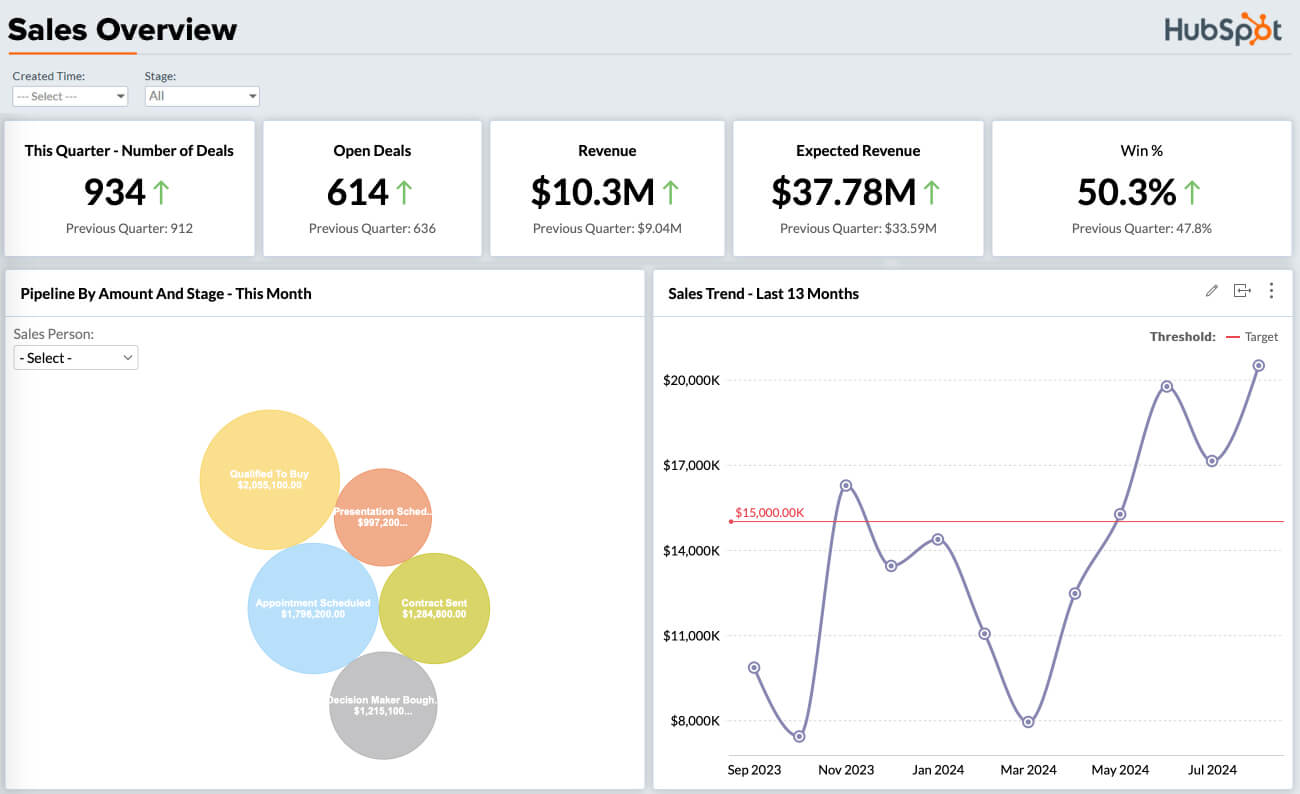Open the Sales Person select dropdown
The height and width of the screenshot is (794, 1300).
(x=76, y=358)
